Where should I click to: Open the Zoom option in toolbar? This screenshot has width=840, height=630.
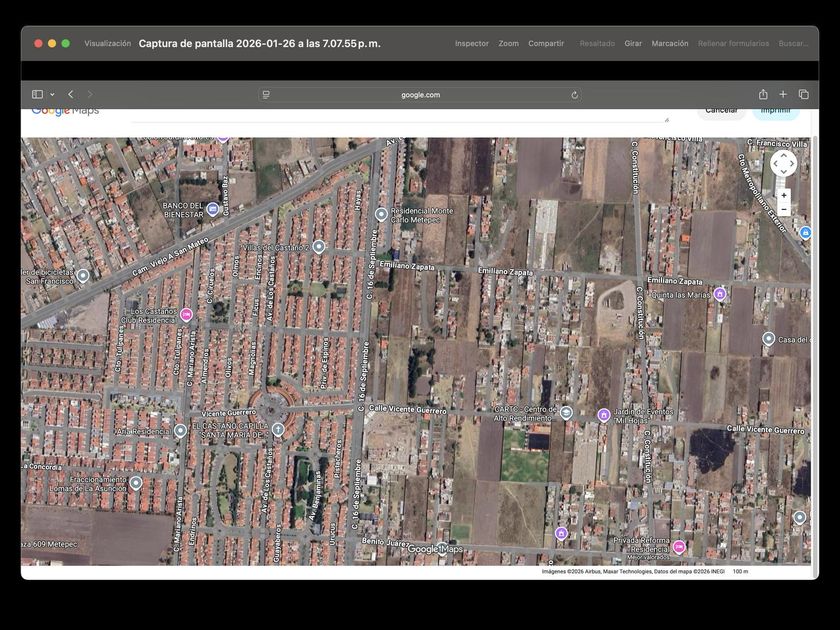coord(508,44)
